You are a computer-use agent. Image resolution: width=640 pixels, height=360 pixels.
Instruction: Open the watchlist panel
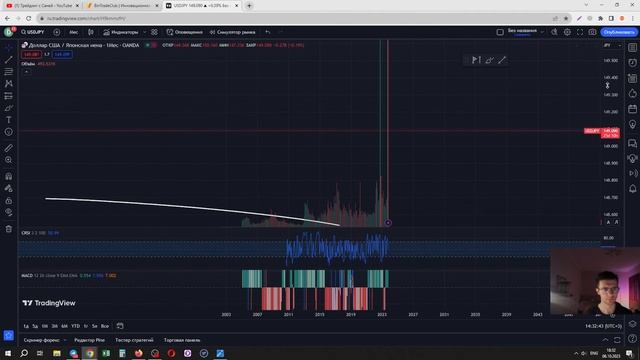[x=632, y=48]
